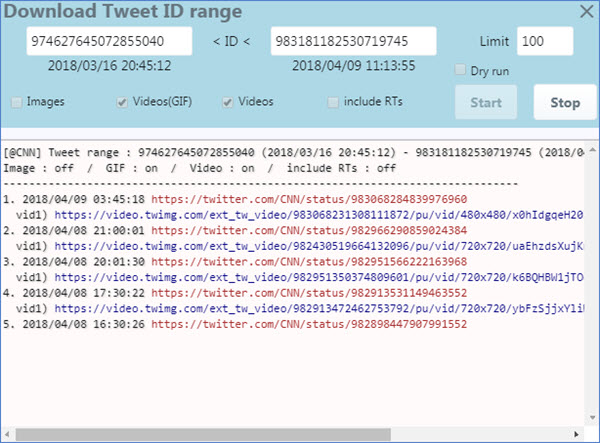The height and width of the screenshot is (443, 600).
Task: Click the start date text 2018/03/16 20:45:12
Action: pos(109,66)
